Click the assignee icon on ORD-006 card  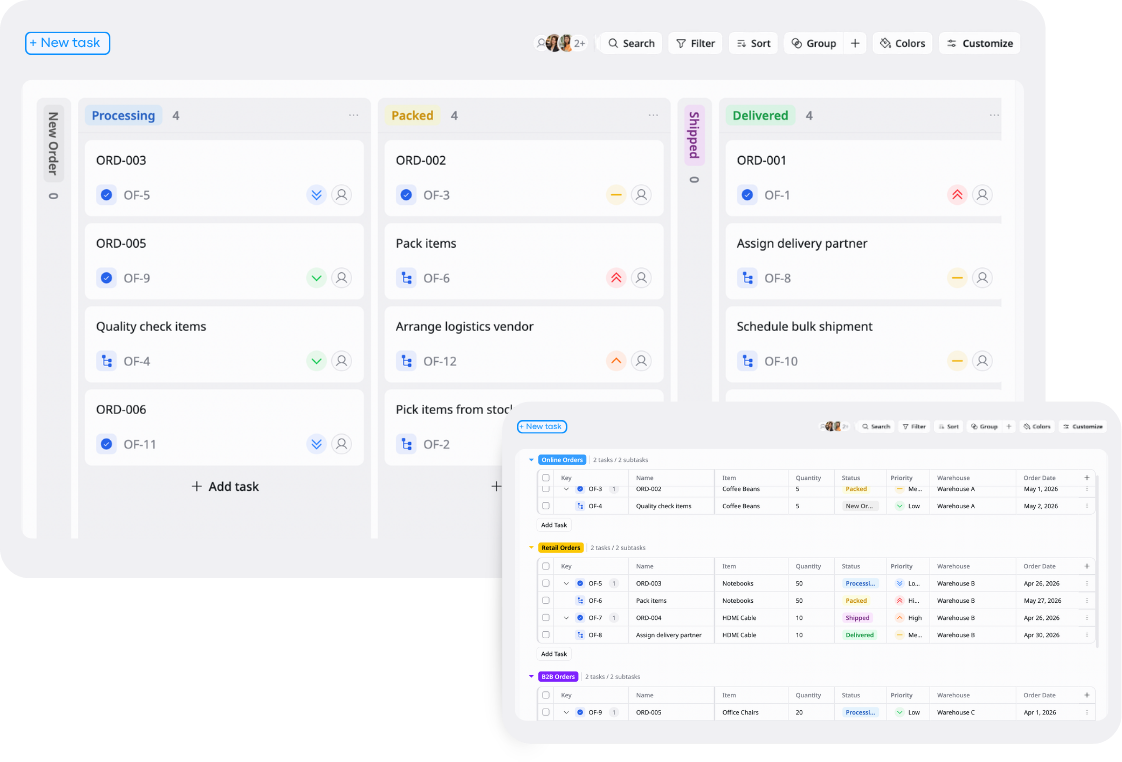[342, 444]
